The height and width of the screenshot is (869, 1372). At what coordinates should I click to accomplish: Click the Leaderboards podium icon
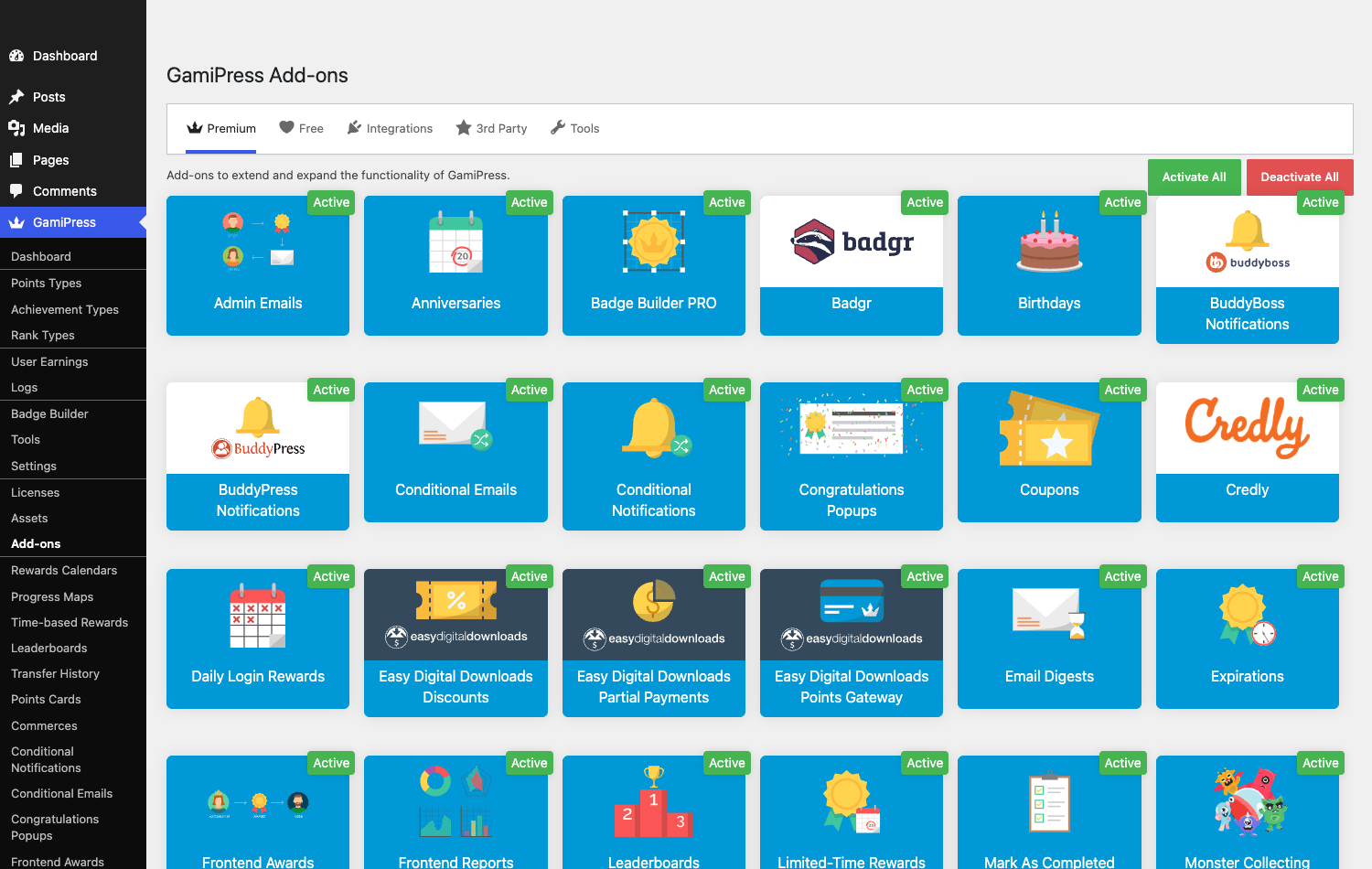coord(654,801)
